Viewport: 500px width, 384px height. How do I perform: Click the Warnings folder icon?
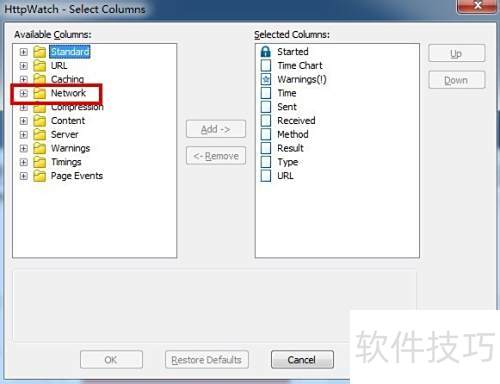(x=40, y=148)
